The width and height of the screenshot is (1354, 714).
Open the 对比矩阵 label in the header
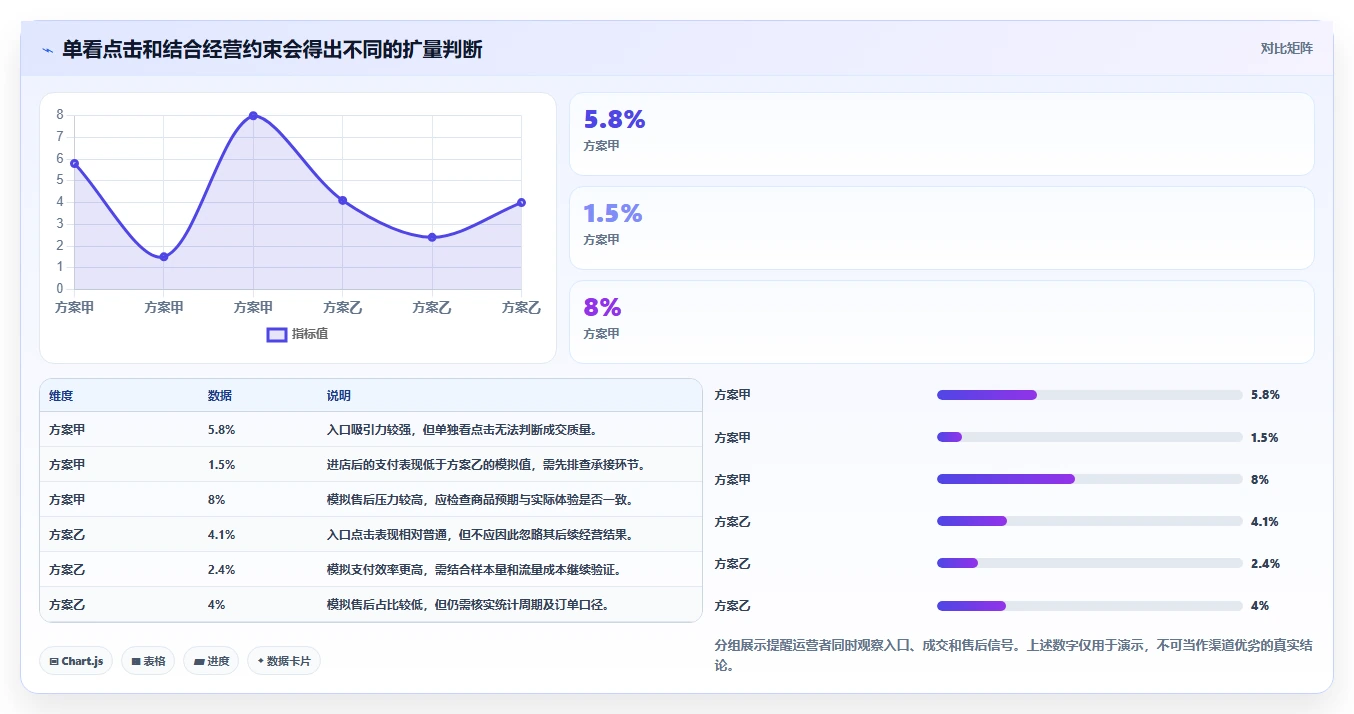(1287, 48)
